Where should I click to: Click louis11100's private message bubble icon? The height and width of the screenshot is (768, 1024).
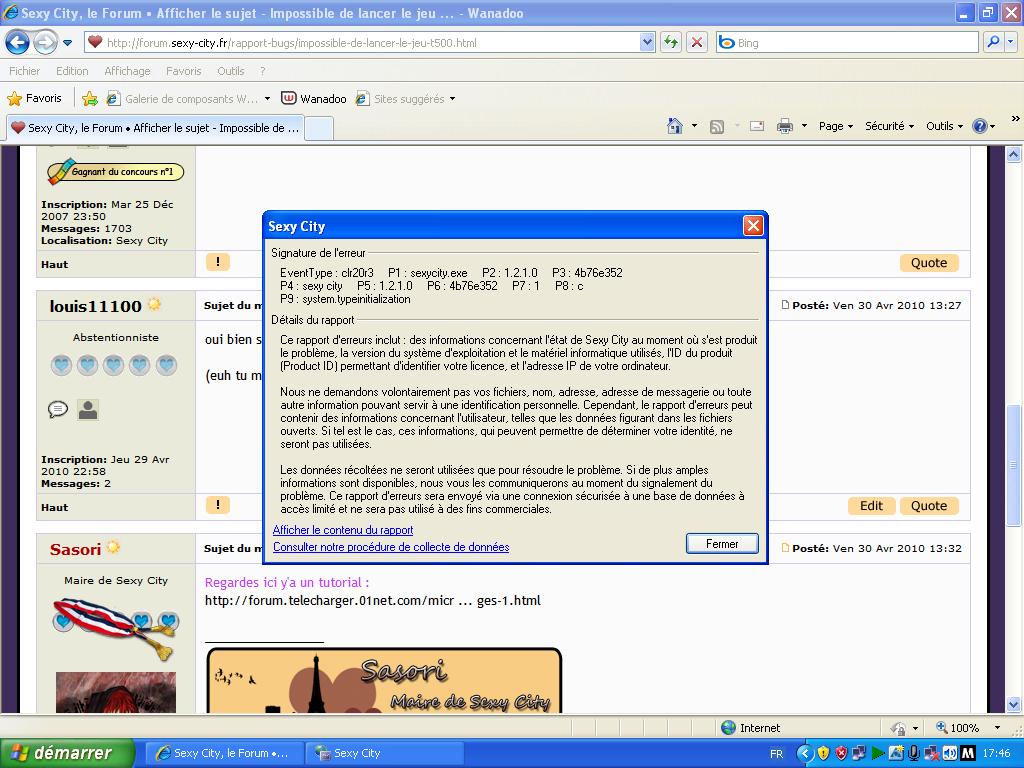58,409
